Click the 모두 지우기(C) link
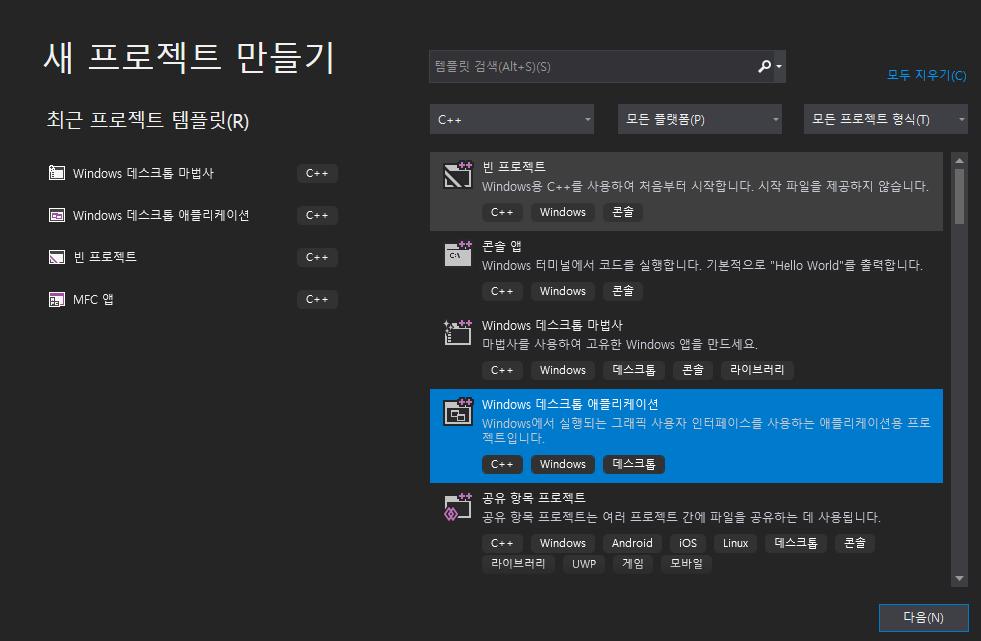Viewport: 981px width, 641px height. pyautogui.click(x=927, y=75)
